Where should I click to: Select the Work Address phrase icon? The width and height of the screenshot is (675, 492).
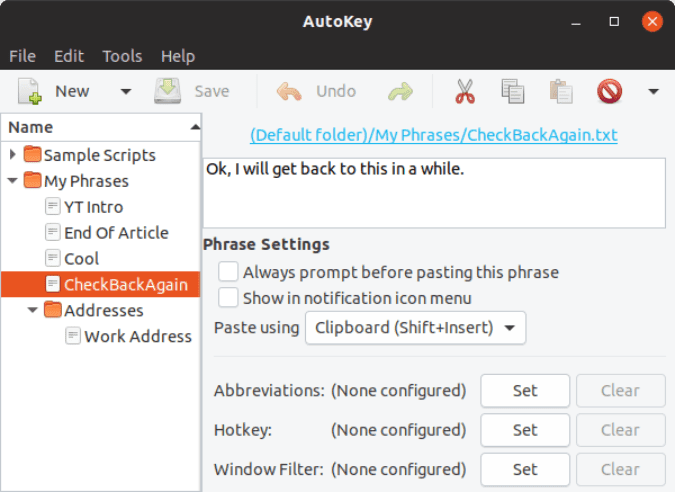click(73, 335)
